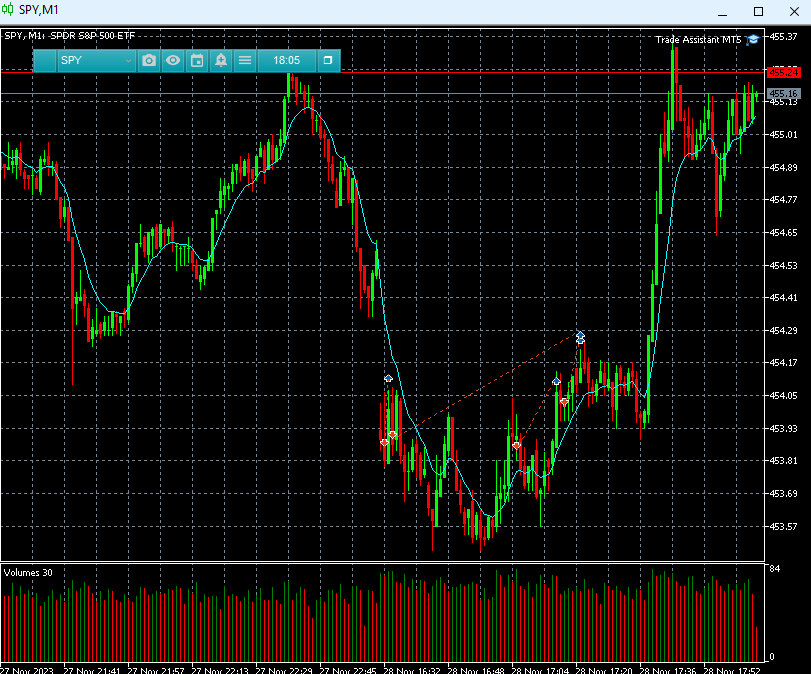Viewport: 811px width, 674px height.
Task: Click the Volumes 30 indicator label
Action: pyautogui.click(x=28, y=573)
